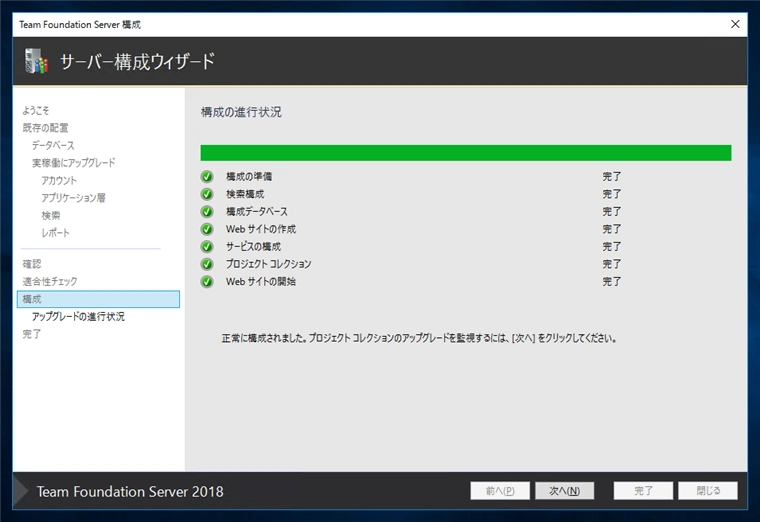Viewport: 760px width, 522px height.
Task: Click the プロジェクト コレクション step label
Action: (x=269, y=264)
